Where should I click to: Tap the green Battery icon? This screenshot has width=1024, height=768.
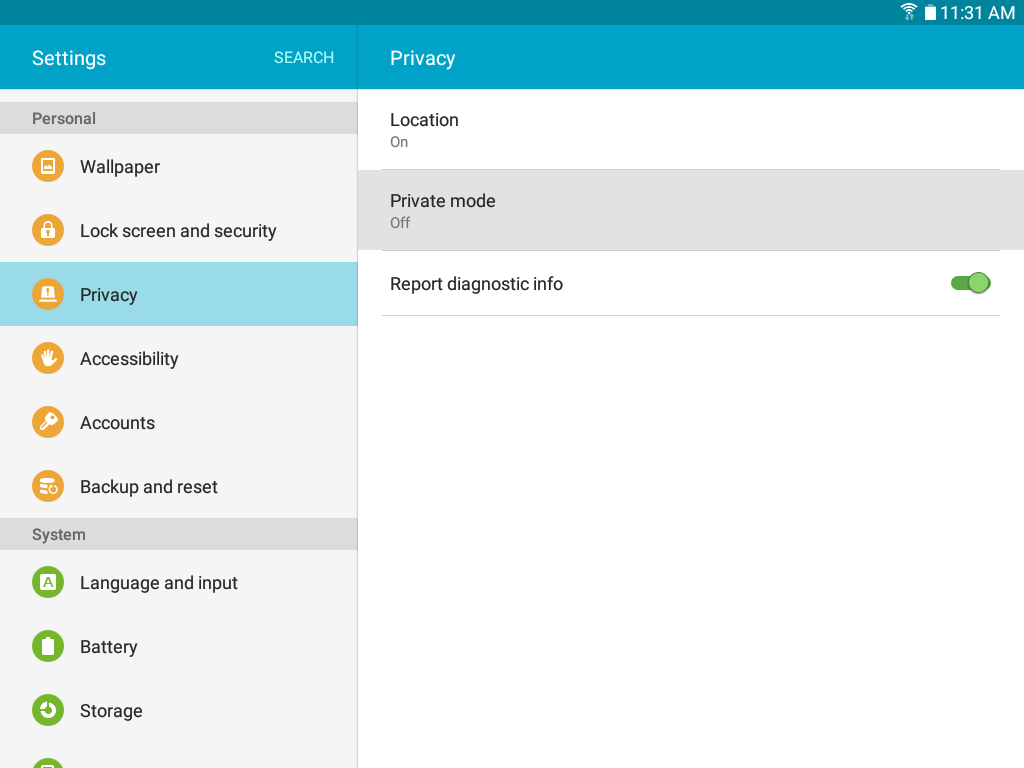click(x=48, y=647)
